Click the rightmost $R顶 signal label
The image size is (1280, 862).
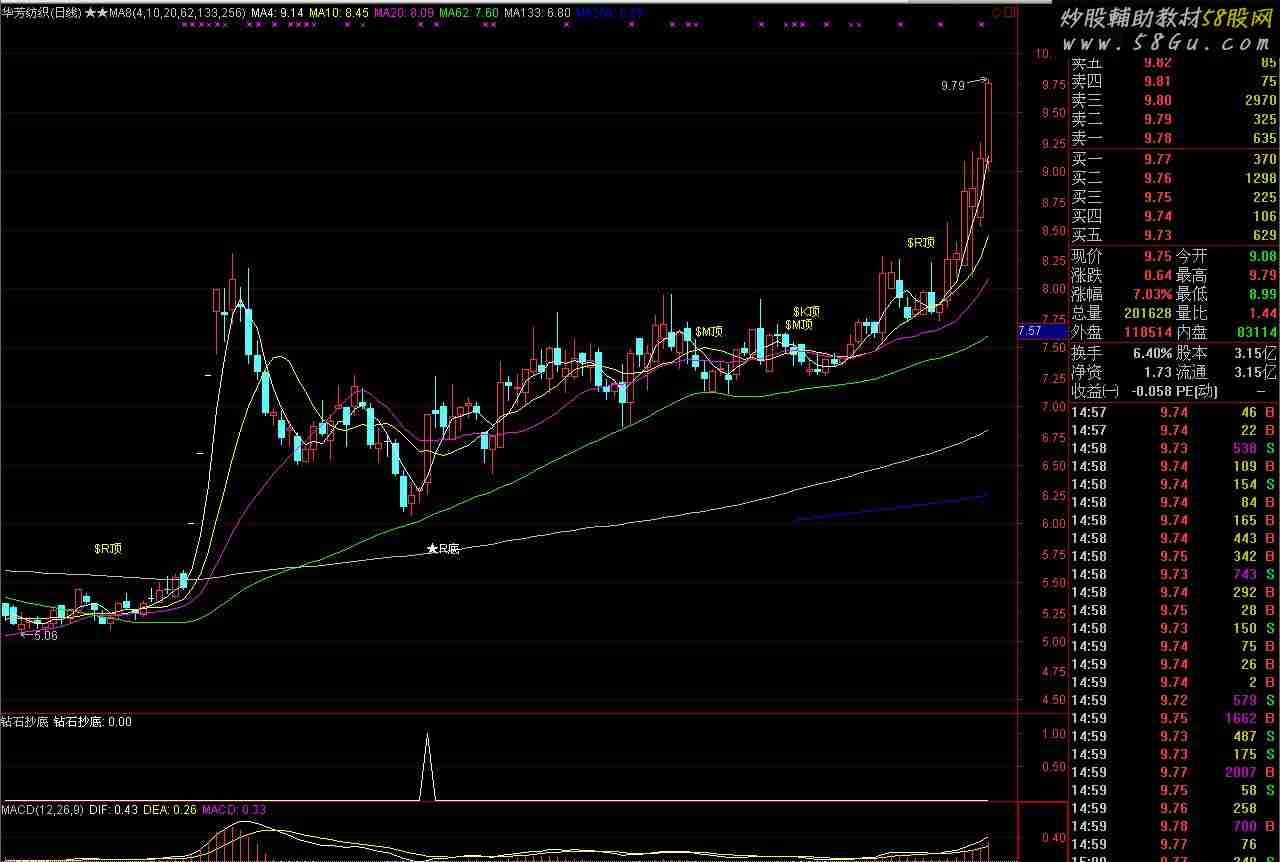pos(920,242)
